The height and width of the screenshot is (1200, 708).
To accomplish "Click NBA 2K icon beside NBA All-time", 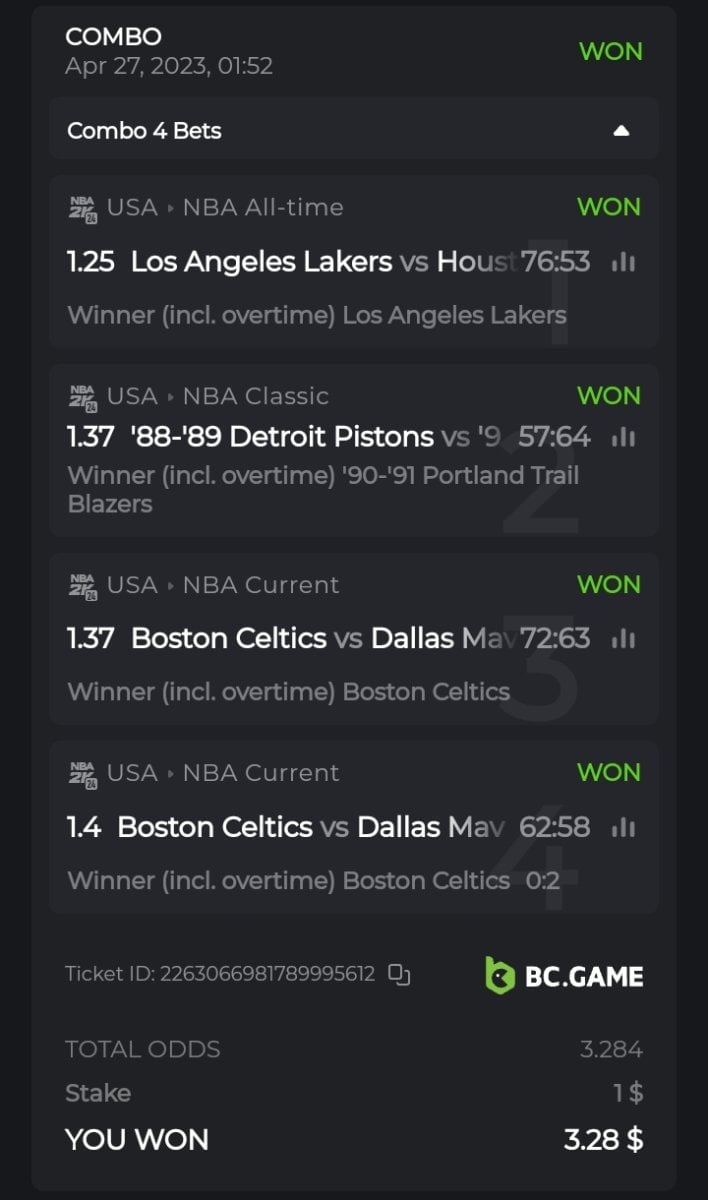I will point(83,208).
